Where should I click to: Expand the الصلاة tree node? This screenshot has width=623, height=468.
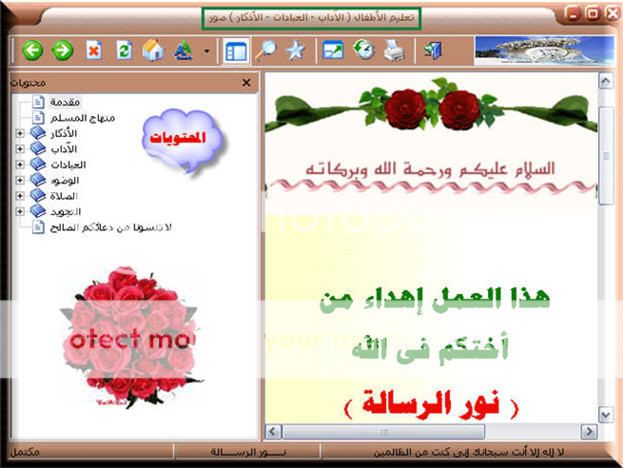pyautogui.click(x=19, y=196)
